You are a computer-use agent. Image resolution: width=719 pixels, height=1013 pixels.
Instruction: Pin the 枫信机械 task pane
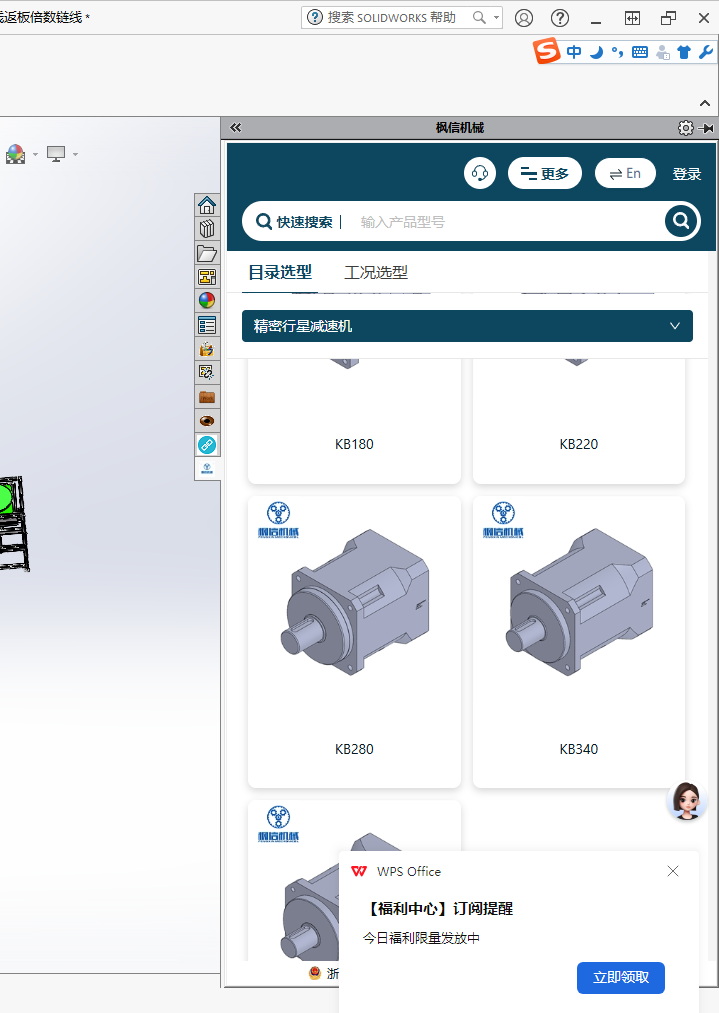706,128
